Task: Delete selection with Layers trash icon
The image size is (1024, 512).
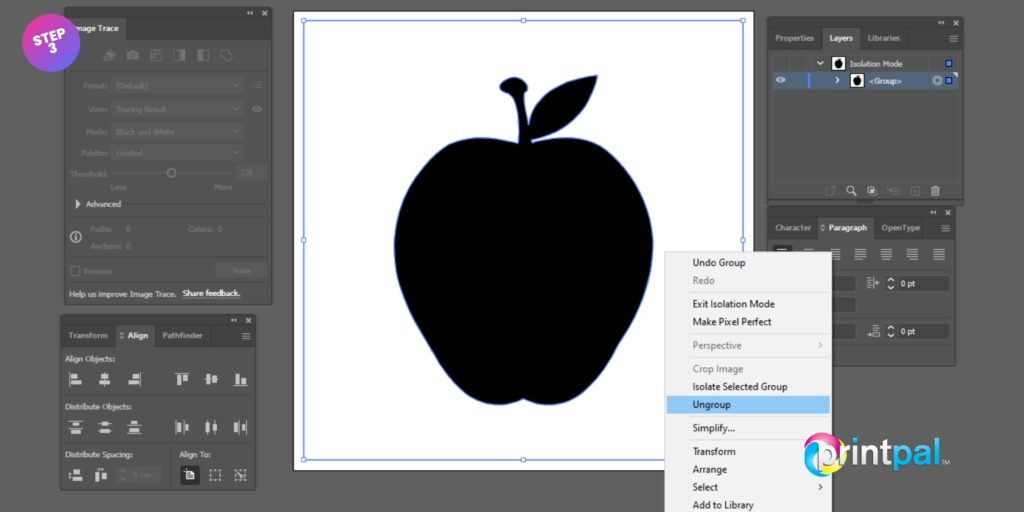Action: pos(935,191)
